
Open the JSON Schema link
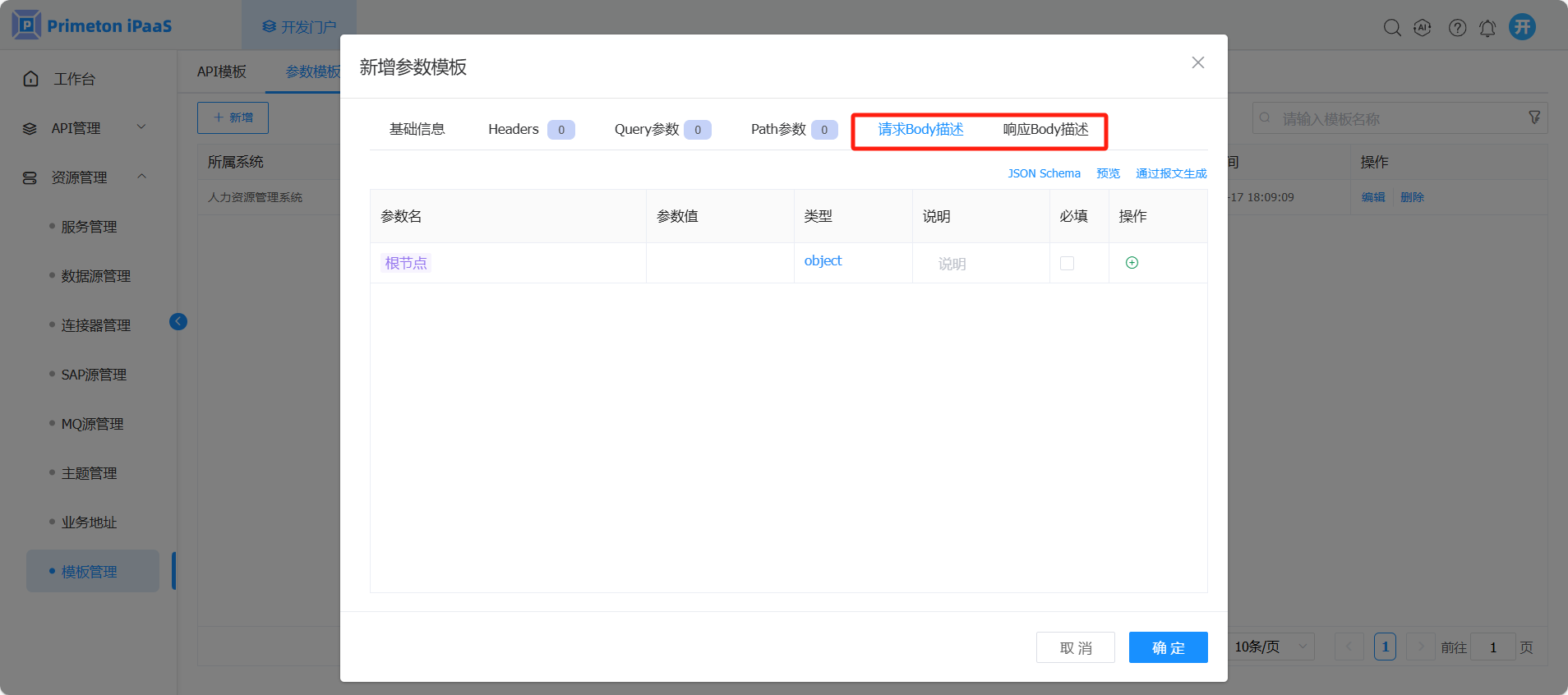[1044, 174]
